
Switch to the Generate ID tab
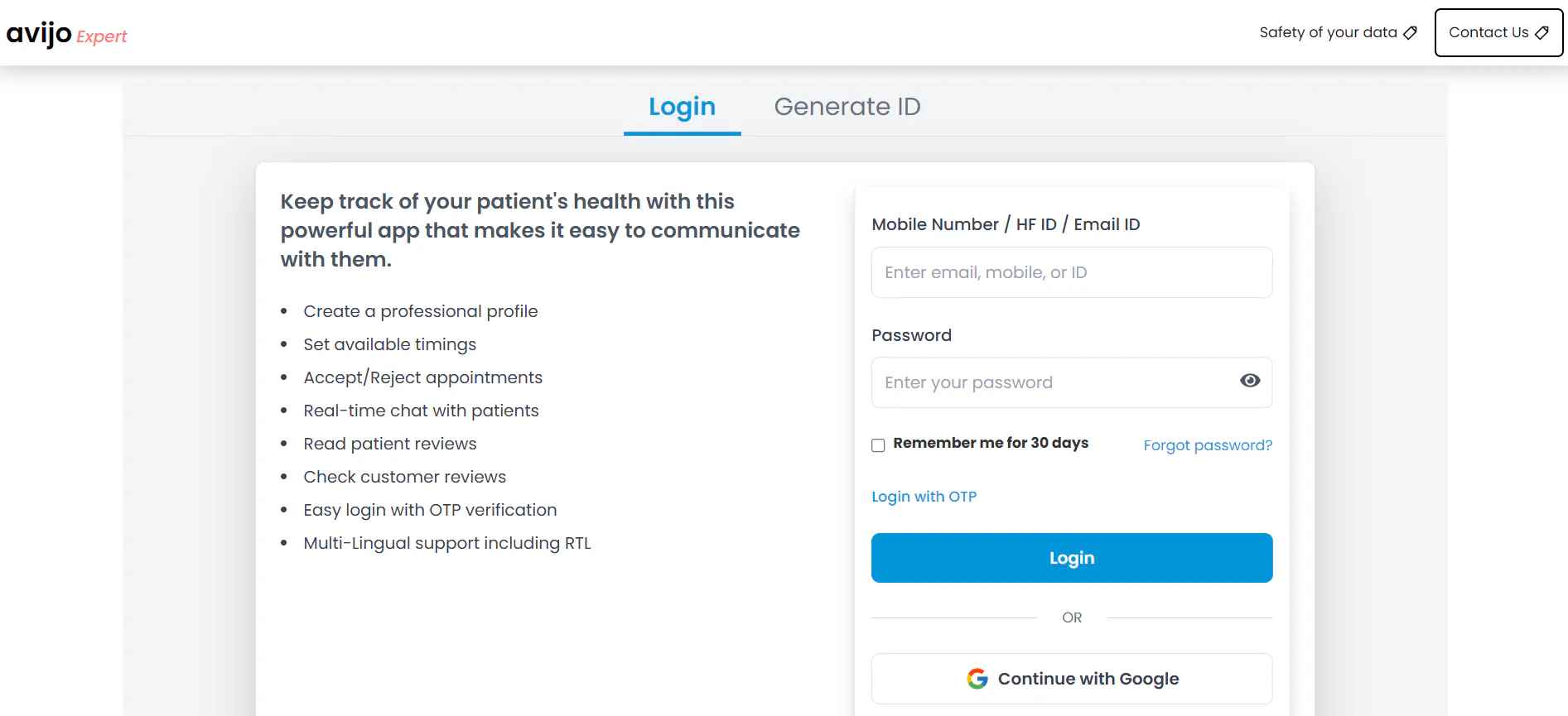(x=847, y=107)
